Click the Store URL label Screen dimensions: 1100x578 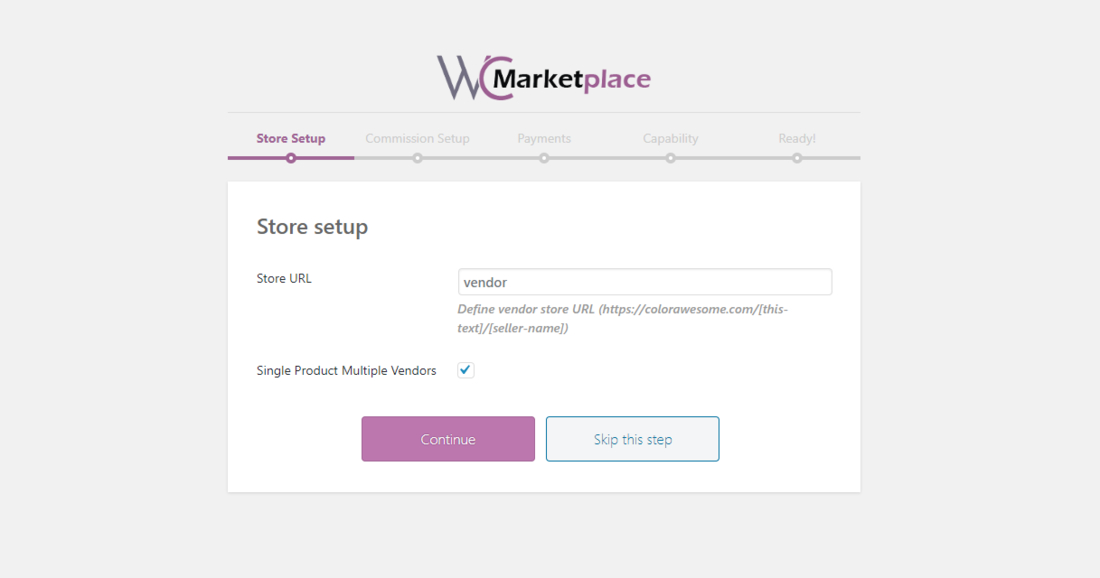coord(284,278)
